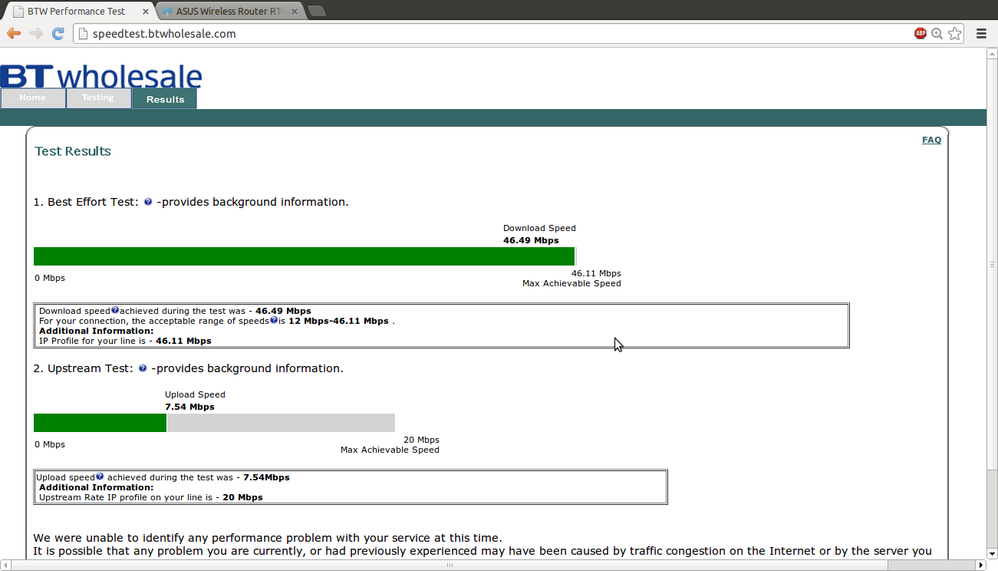Click the vertical scrollbar up arrow
The image size is (998, 571).
coord(992,54)
